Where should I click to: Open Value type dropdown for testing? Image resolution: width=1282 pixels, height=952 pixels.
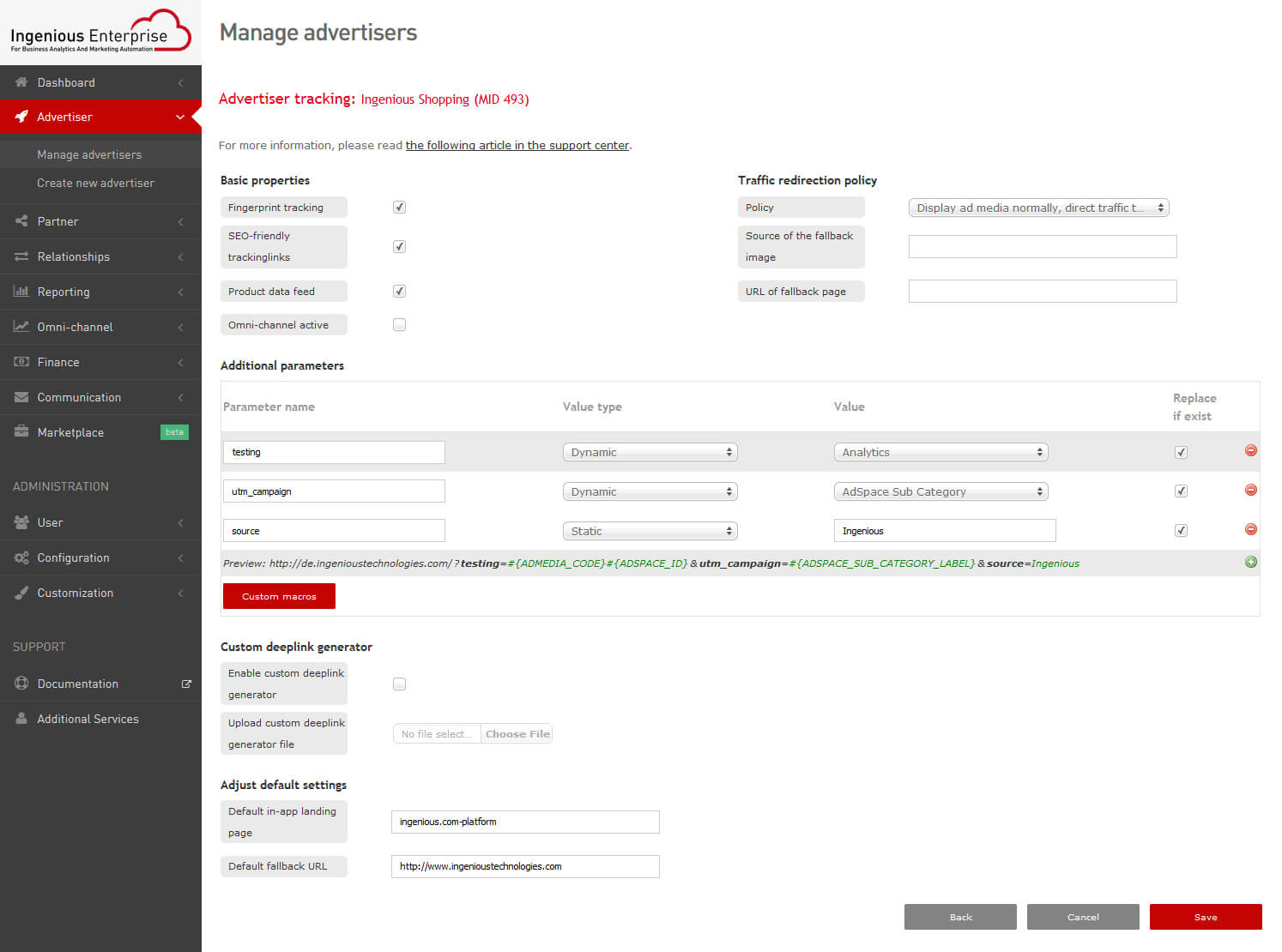(650, 452)
